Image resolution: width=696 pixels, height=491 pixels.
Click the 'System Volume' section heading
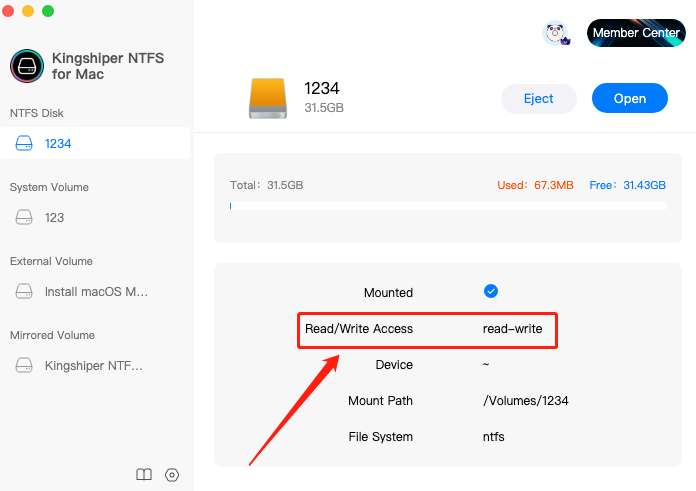[x=49, y=187]
